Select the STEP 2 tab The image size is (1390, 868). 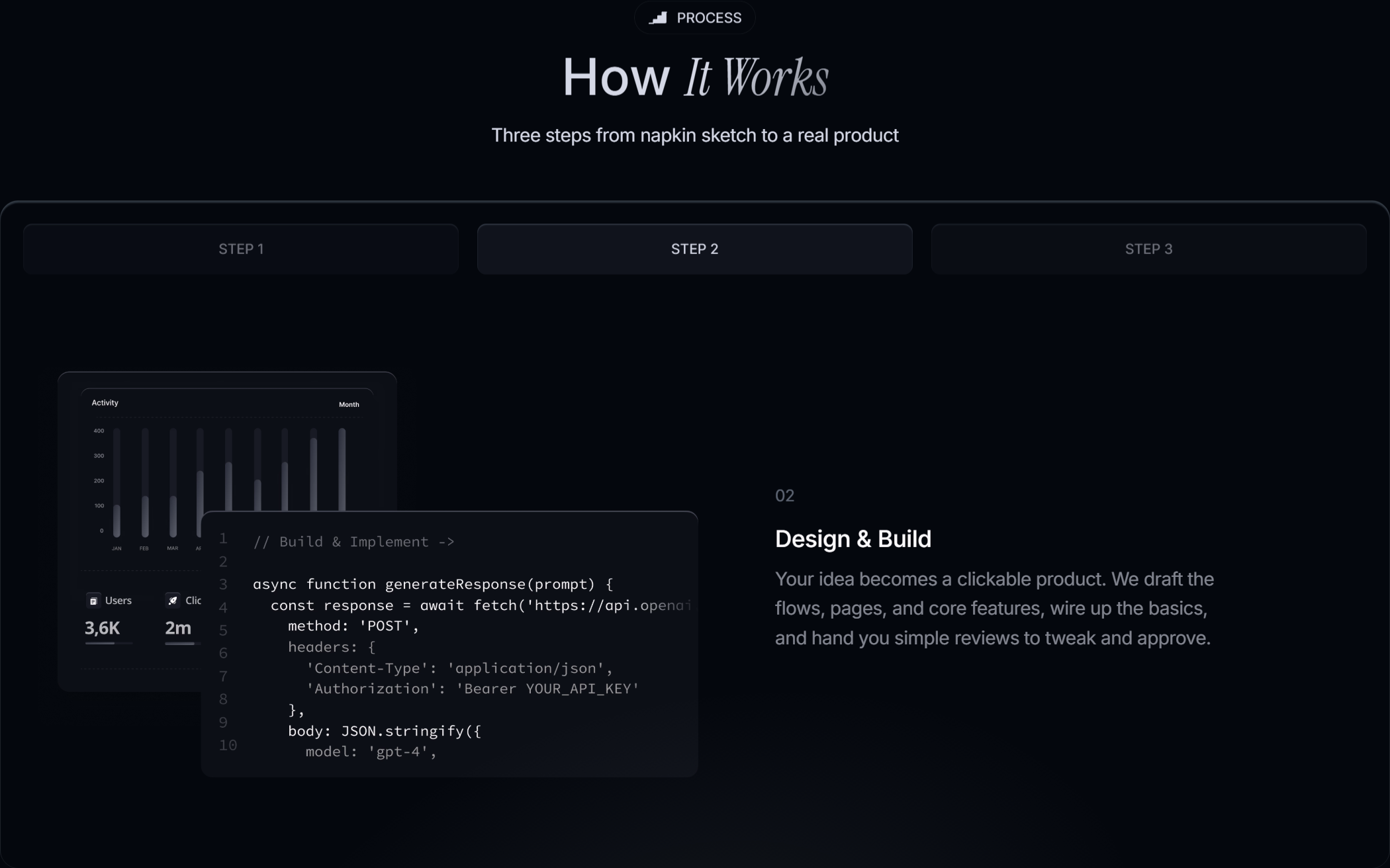(694, 249)
